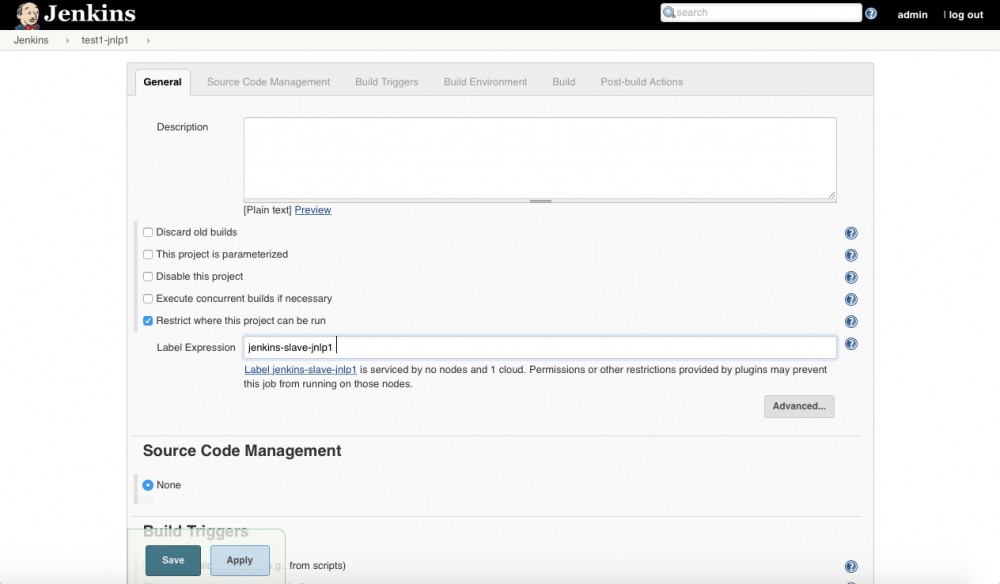
Task: Save the job configuration
Action: 172,561
